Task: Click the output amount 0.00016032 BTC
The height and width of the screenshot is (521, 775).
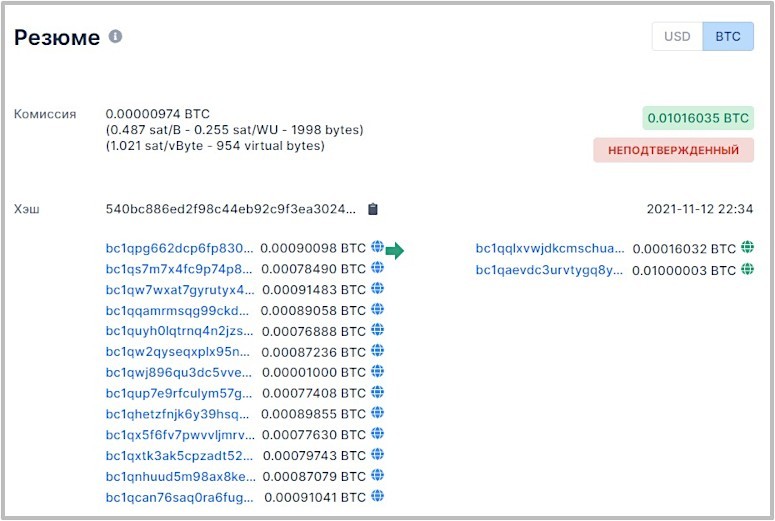Action: (x=685, y=249)
